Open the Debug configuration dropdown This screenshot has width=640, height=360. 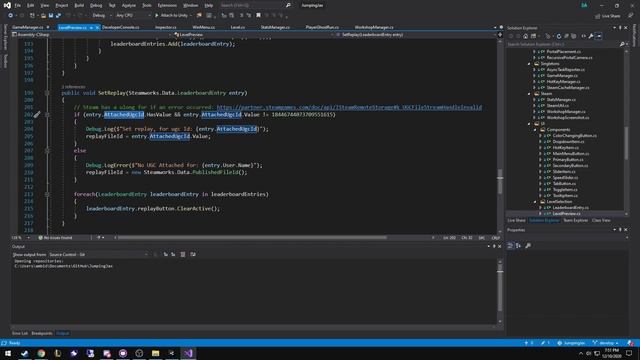click(x=101, y=16)
